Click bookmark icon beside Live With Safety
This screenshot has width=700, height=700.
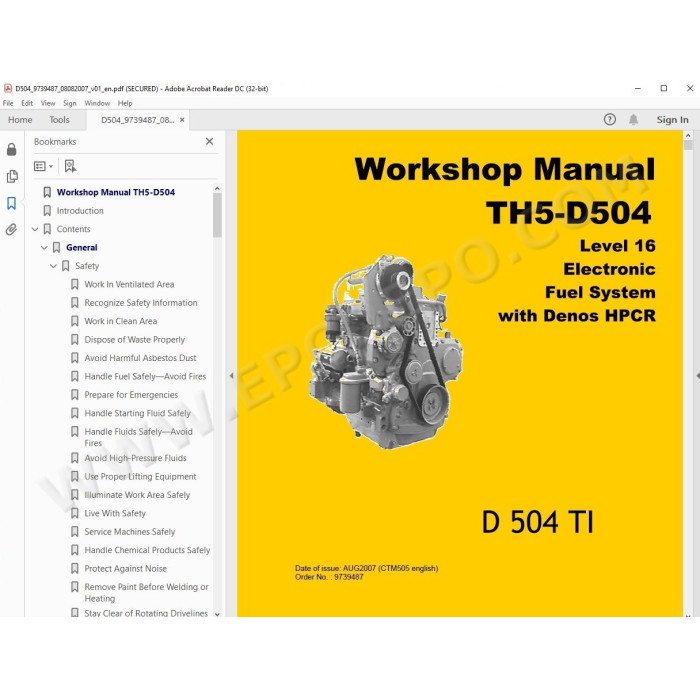pos(75,513)
